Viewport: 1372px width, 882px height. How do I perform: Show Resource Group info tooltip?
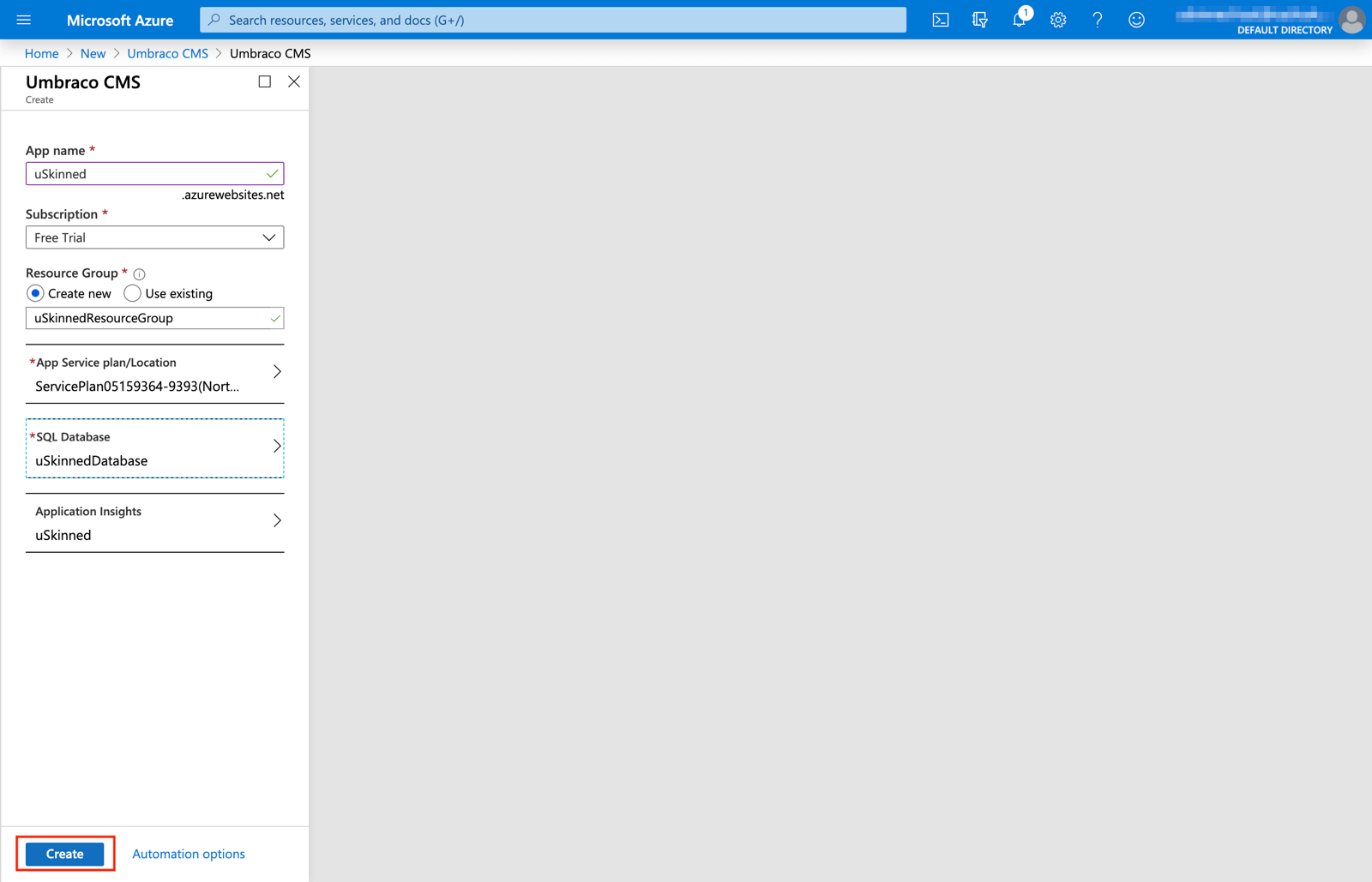pos(140,274)
